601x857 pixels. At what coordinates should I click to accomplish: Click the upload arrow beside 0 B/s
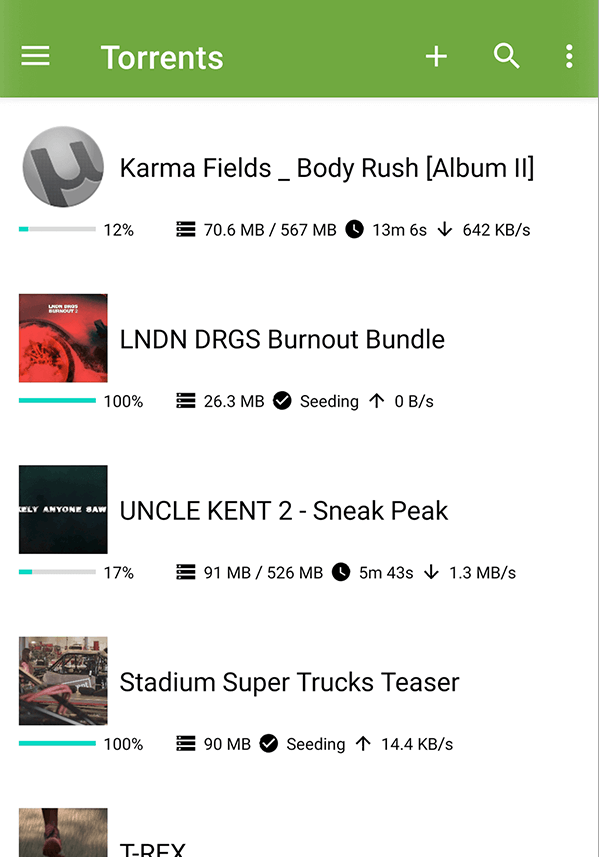point(376,401)
